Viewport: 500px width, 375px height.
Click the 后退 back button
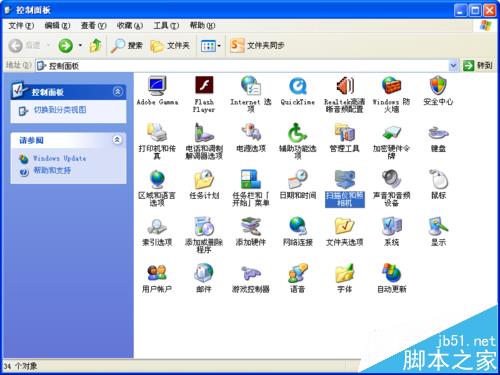point(25,45)
